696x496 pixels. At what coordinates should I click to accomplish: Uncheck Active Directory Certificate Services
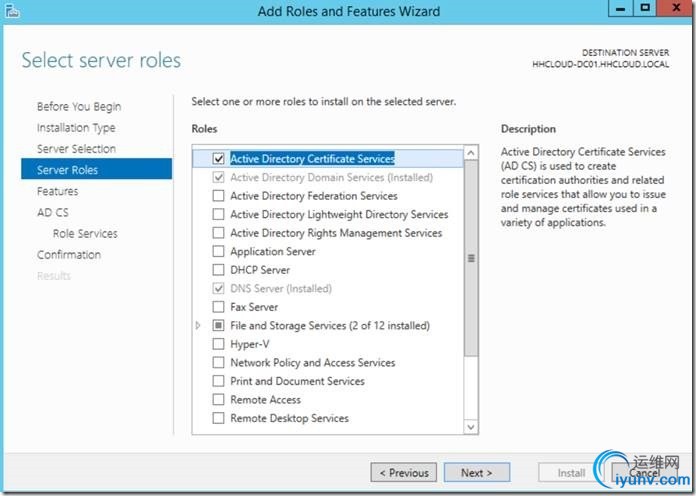tap(219, 158)
